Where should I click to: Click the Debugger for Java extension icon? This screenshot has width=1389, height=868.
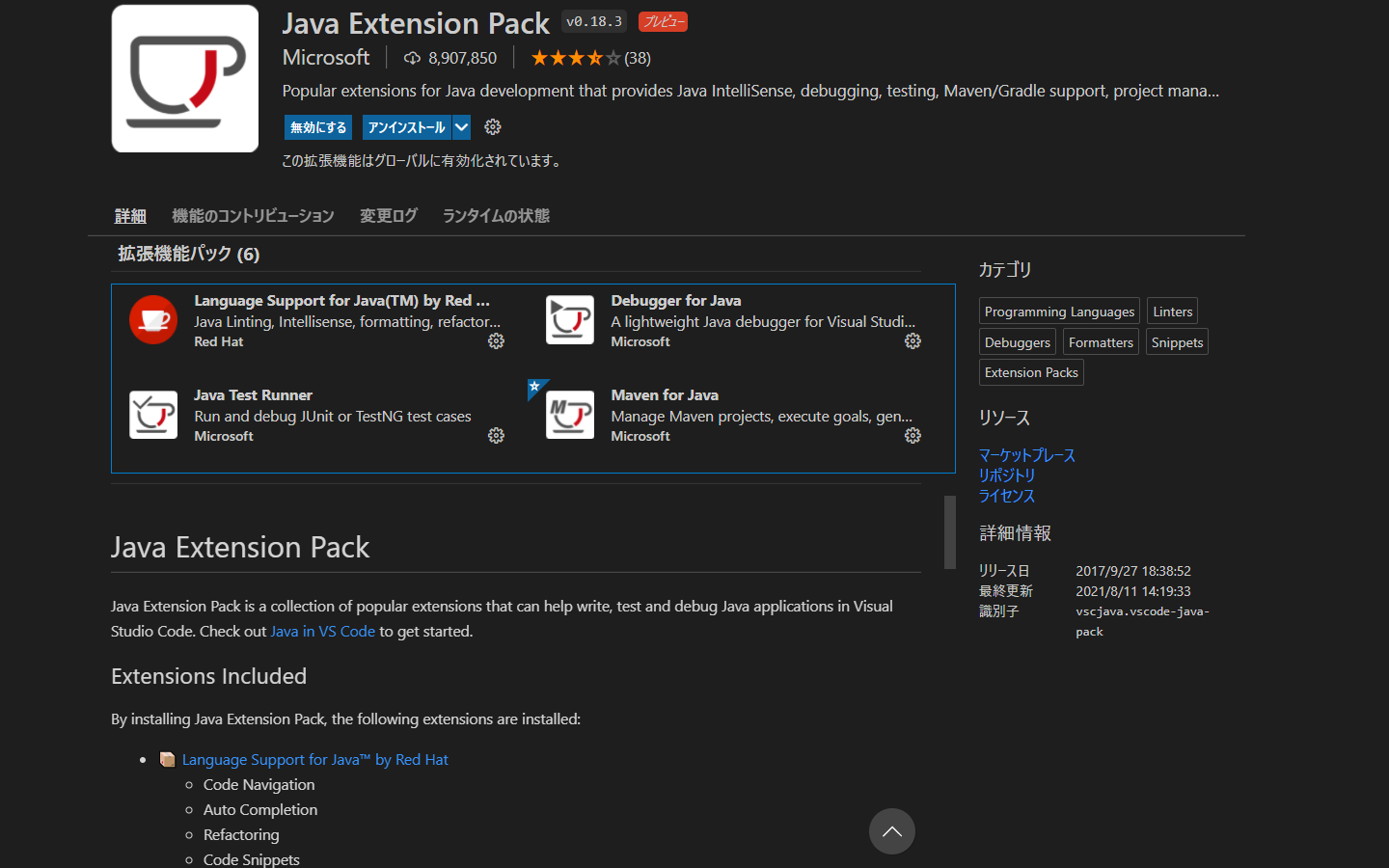570,320
